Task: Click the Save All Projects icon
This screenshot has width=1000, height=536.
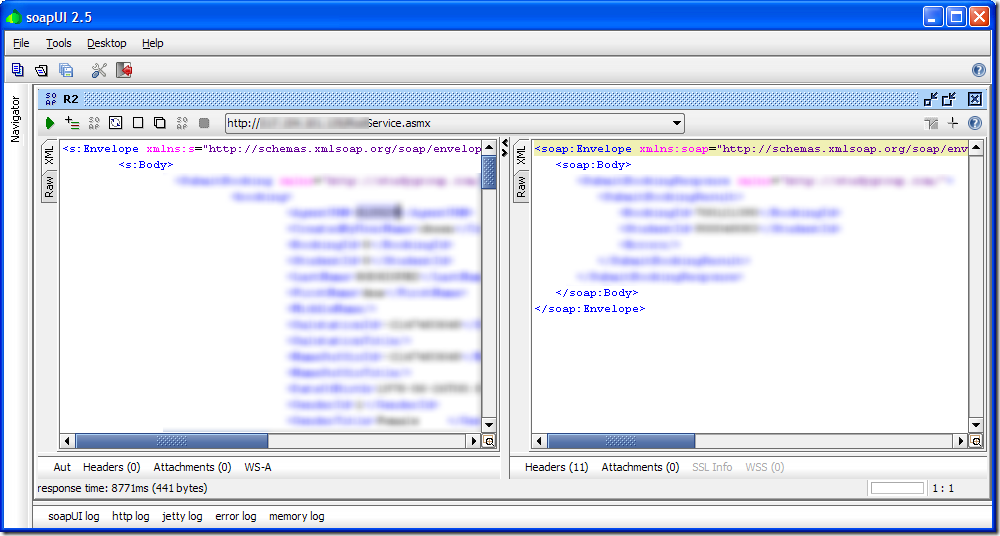Action: [66, 70]
